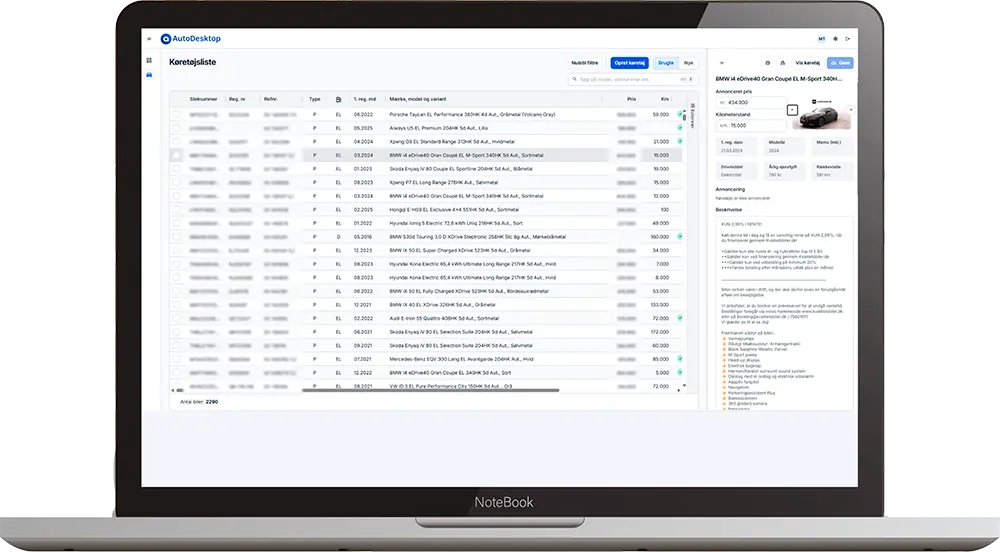Sort by Stelnummer column header
The width and height of the screenshot is (1000, 552).
click(x=203, y=99)
